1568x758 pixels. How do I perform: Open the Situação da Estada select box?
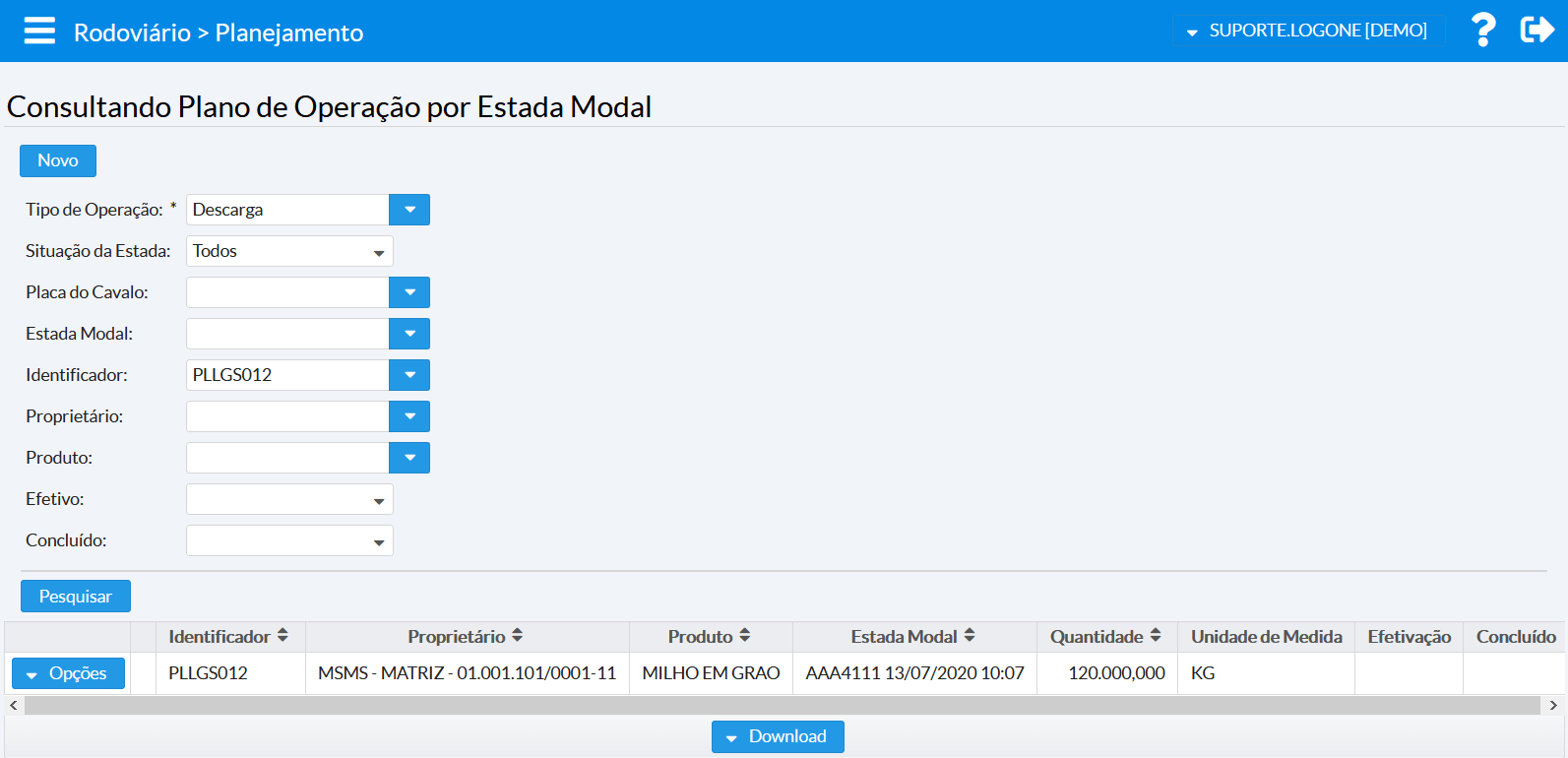[289, 251]
